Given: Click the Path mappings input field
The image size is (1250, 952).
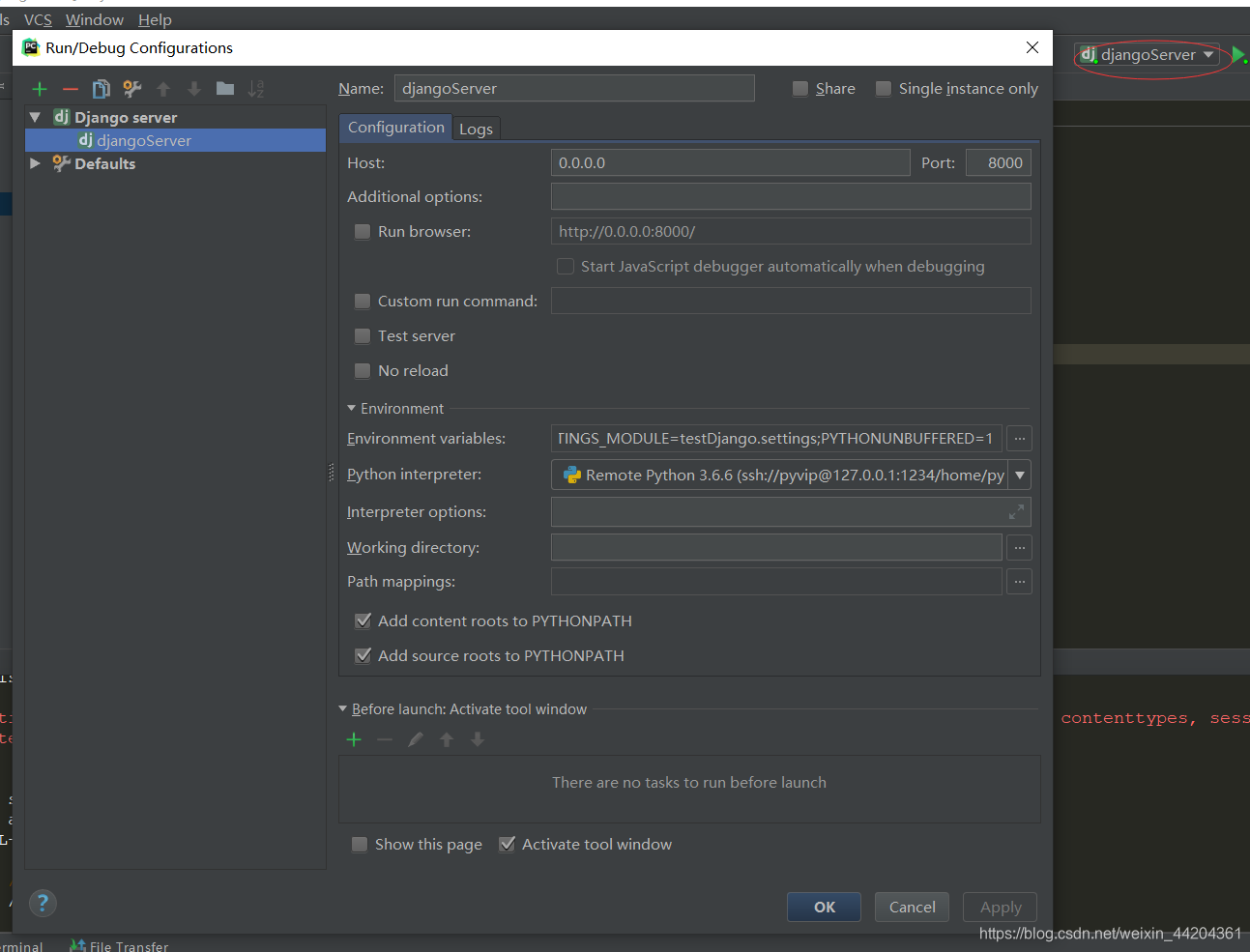Looking at the screenshot, I should pyautogui.click(x=776, y=582).
